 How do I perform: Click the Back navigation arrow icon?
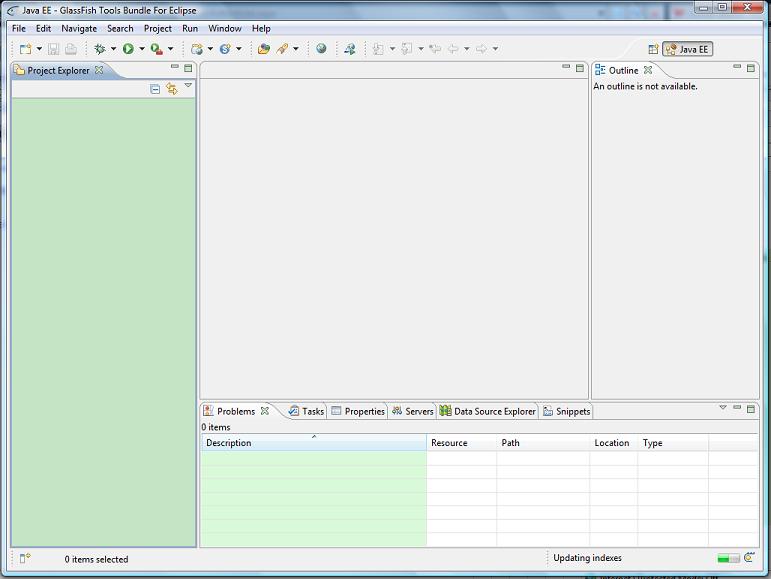tap(453, 49)
